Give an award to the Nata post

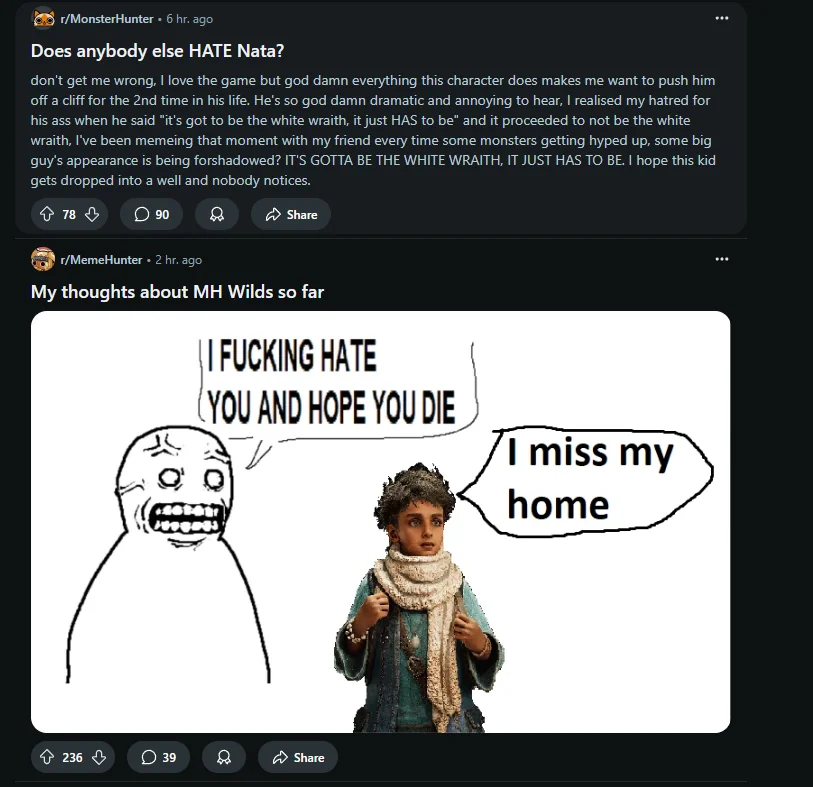click(217, 214)
